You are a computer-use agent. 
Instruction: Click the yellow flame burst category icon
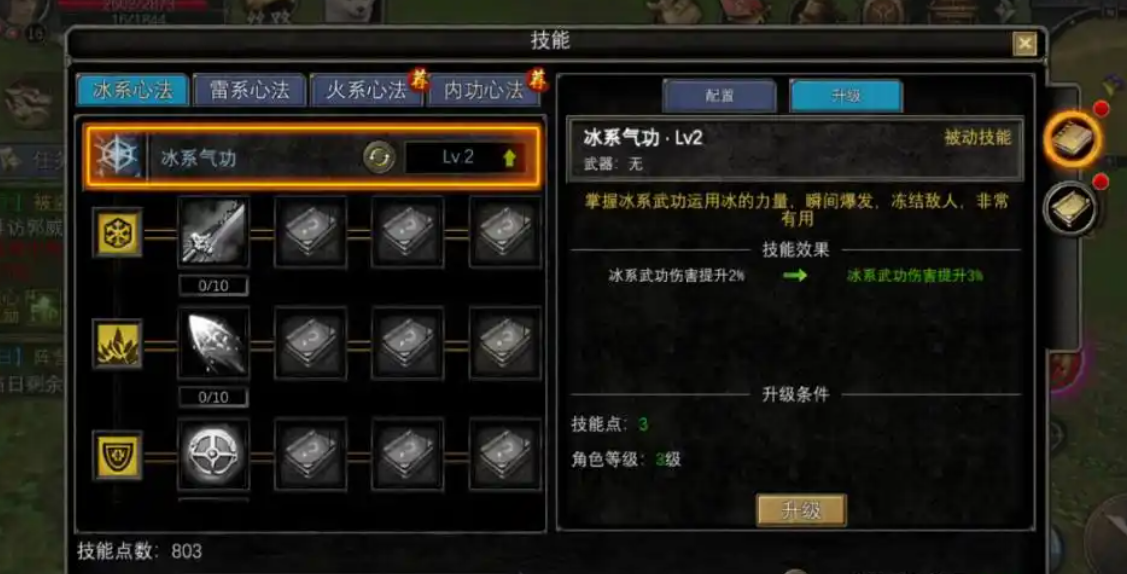point(117,343)
